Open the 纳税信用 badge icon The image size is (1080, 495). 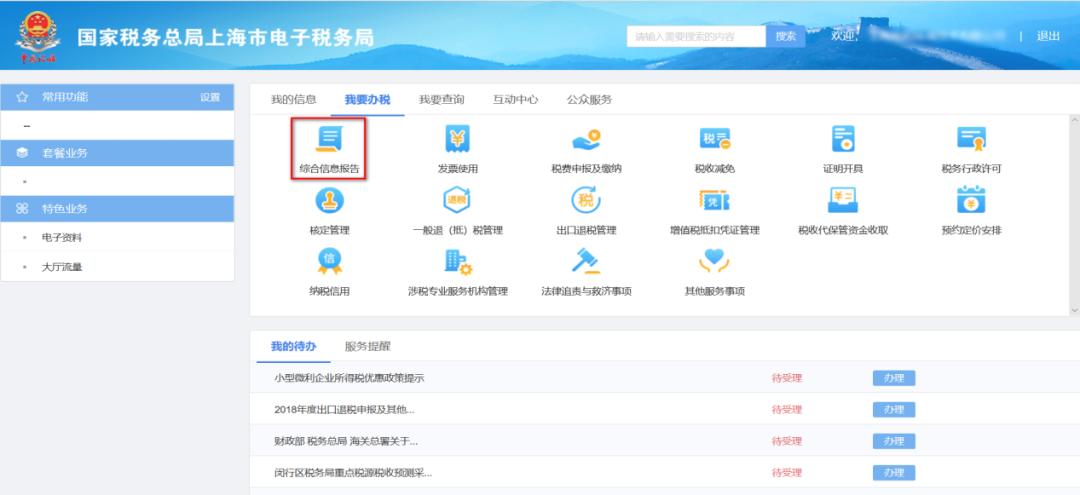coord(329,261)
